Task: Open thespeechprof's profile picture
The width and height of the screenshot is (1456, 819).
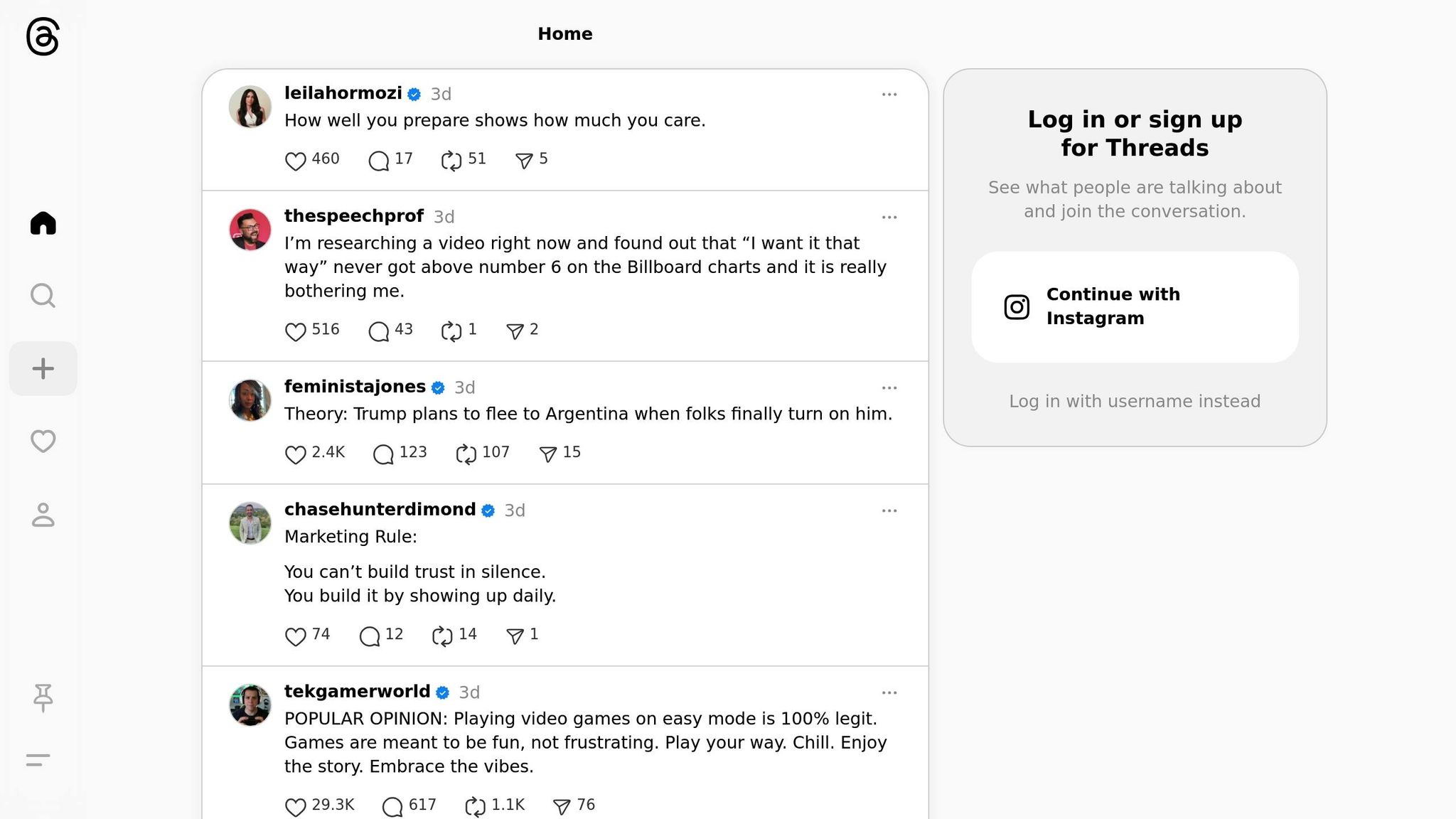Action: pos(250,230)
